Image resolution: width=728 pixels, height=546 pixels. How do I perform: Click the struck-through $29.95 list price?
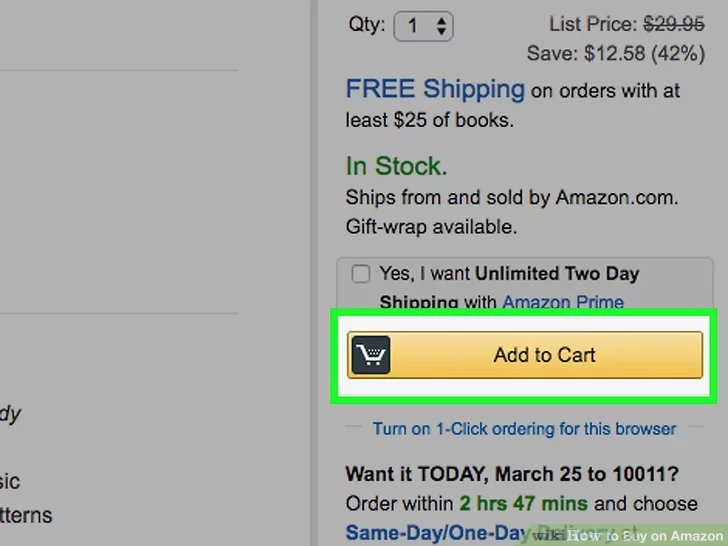[675, 22]
